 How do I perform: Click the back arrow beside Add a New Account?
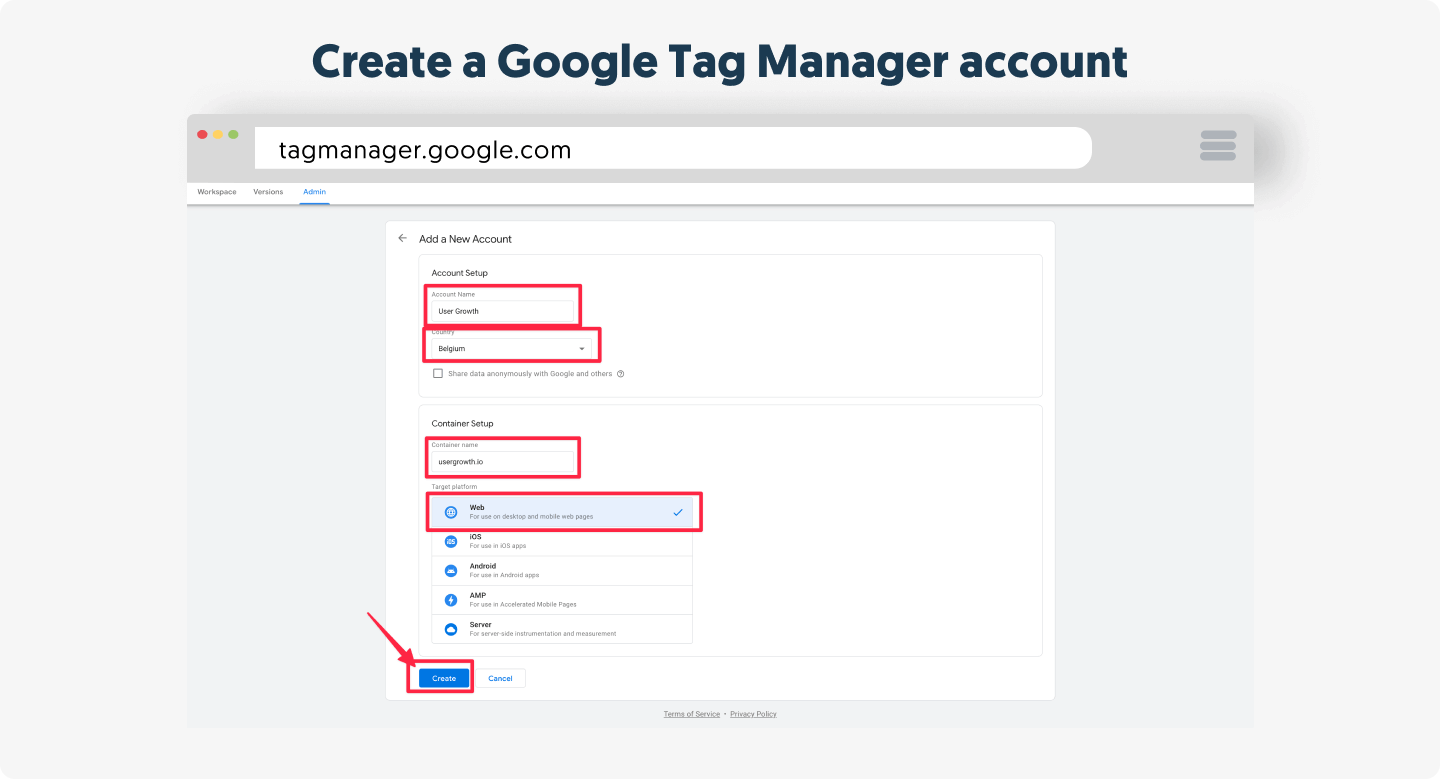tap(402, 239)
